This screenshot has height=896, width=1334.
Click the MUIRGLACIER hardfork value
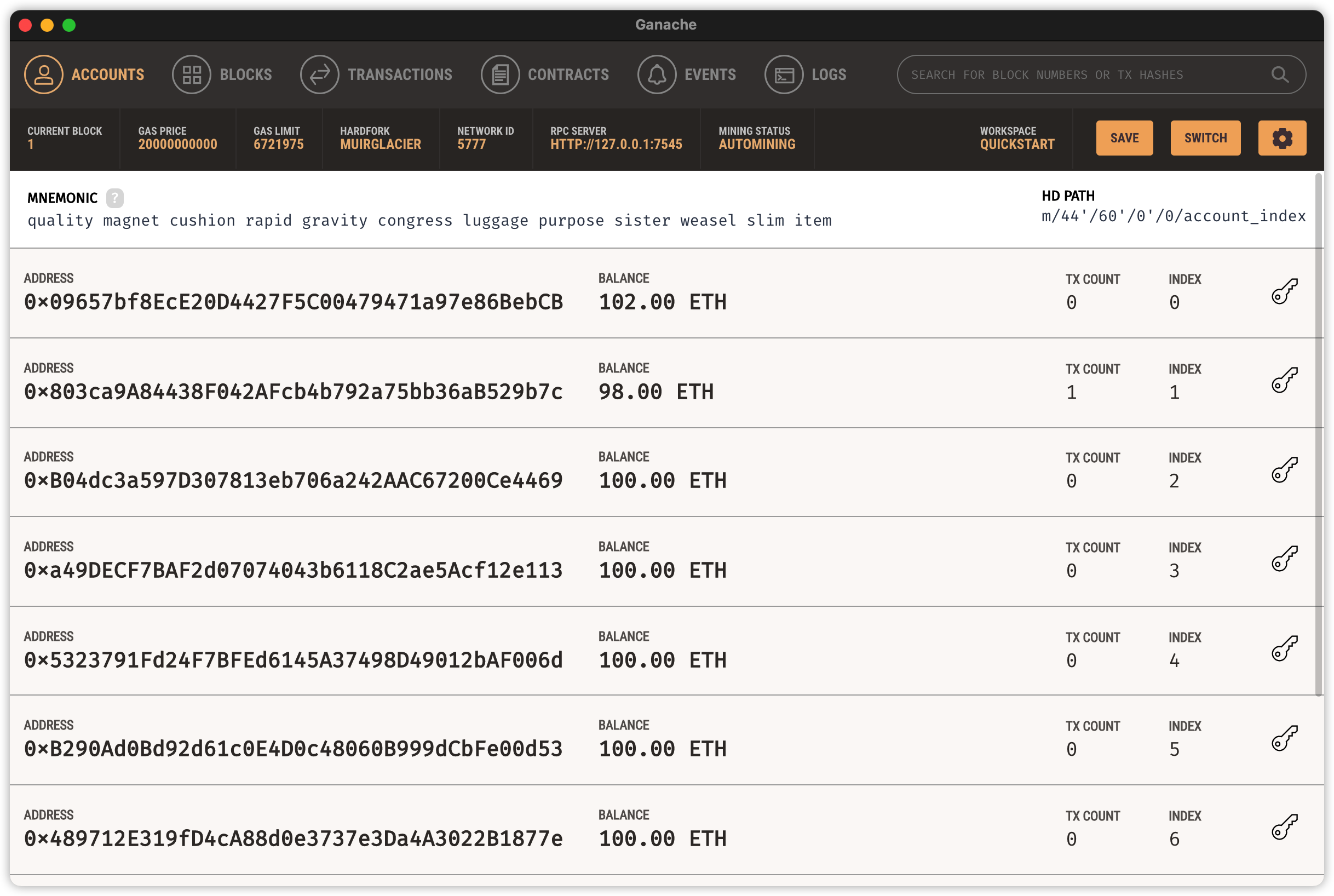click(x=381, y=145)
